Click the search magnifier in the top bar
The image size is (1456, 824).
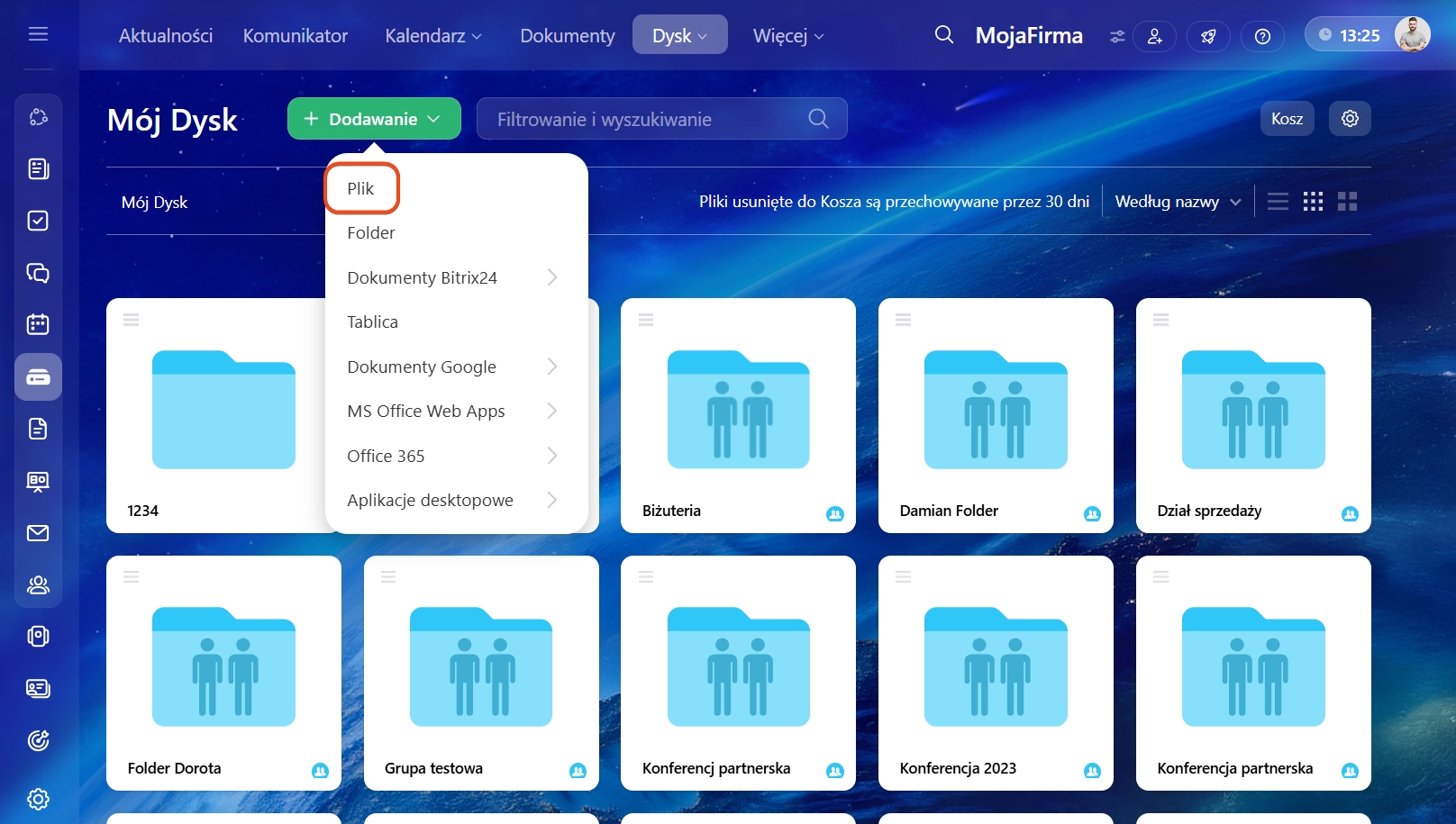click(943, 35)
